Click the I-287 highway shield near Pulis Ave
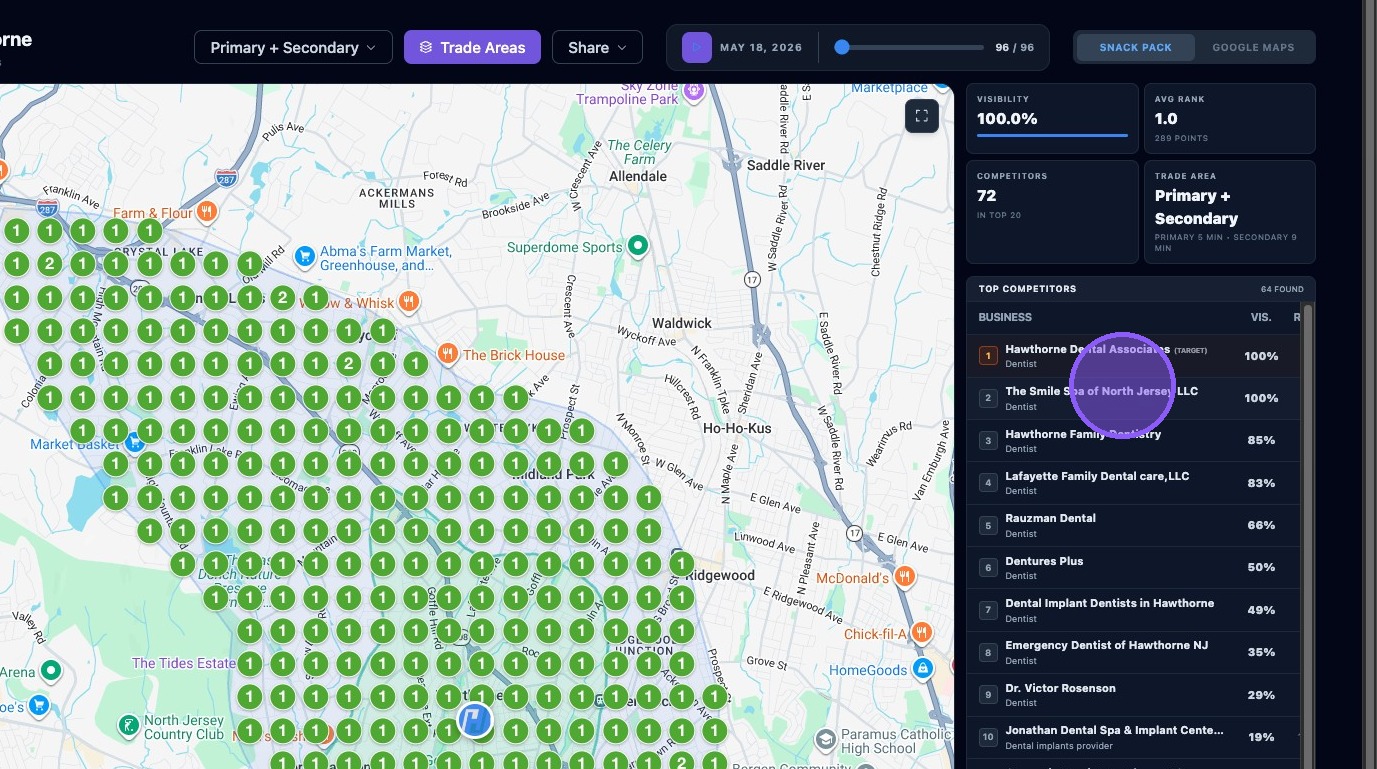Viewport: 1377px width, 769px height. click(227, 177)
